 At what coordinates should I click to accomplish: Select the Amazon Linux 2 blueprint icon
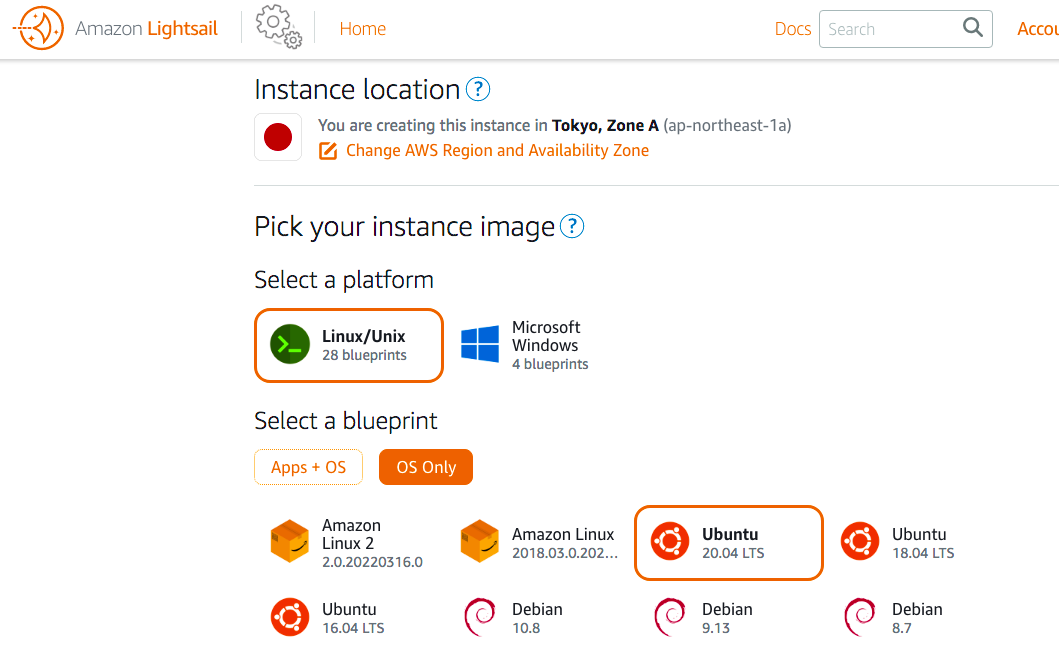coord(290,542)
